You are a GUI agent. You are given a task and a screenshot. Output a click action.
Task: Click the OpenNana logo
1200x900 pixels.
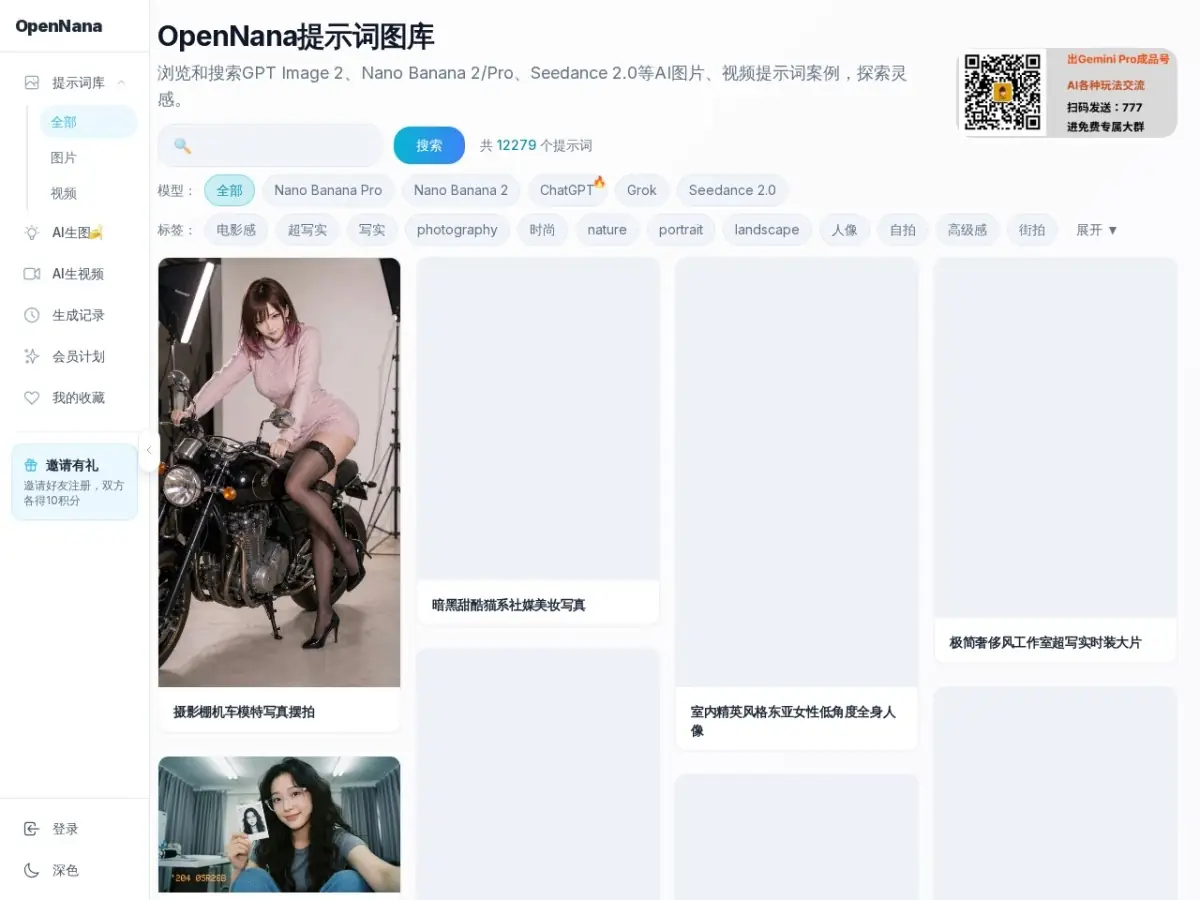point(59,26)
